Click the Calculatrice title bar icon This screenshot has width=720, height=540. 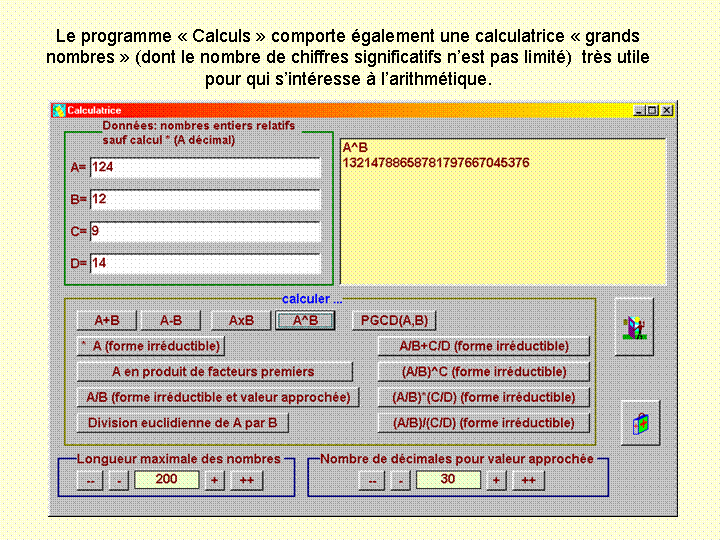(x=59, y=110)
